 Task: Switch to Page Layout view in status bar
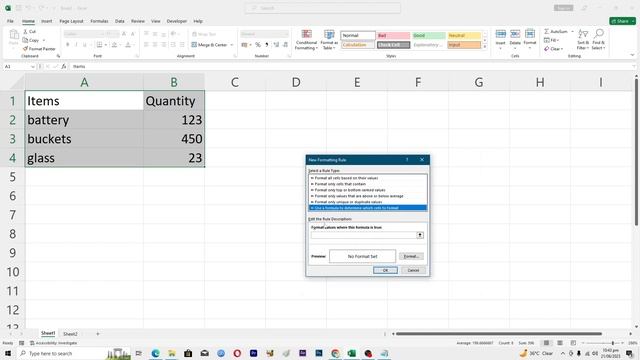coord(560,343)
